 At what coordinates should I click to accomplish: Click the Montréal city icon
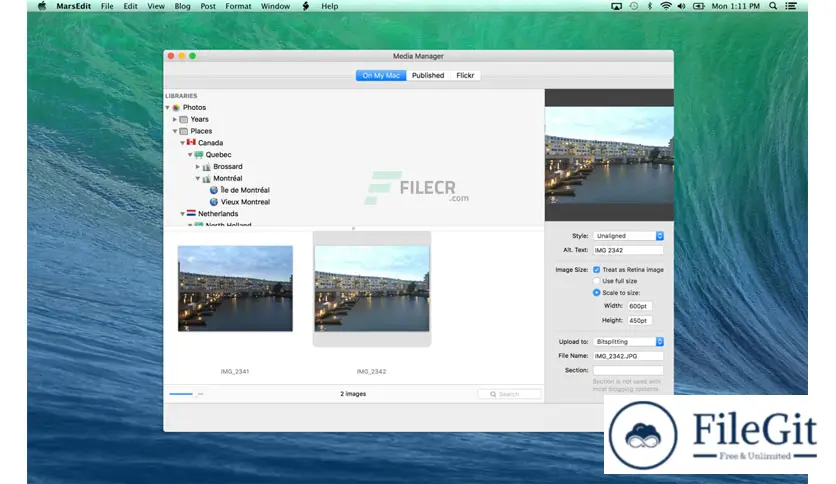pos(206,179)
